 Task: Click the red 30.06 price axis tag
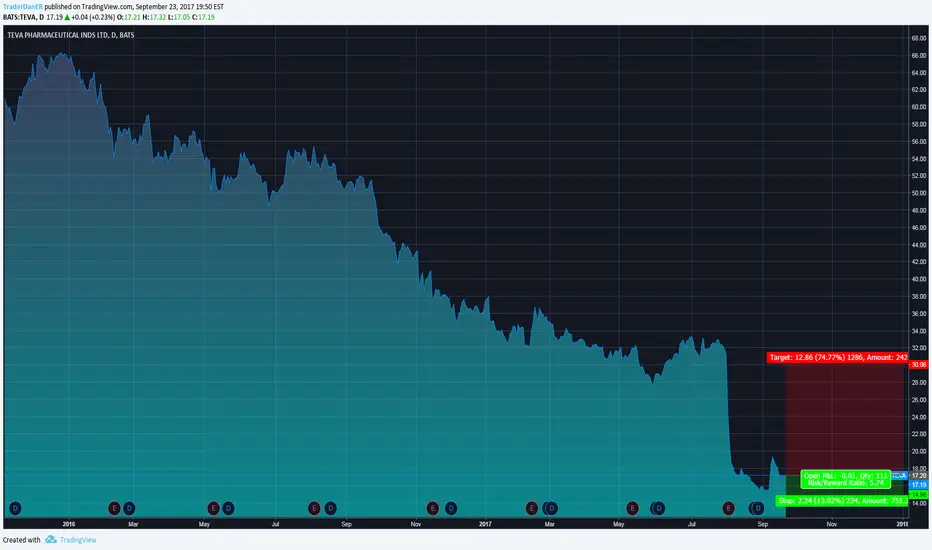click(918, 364)
